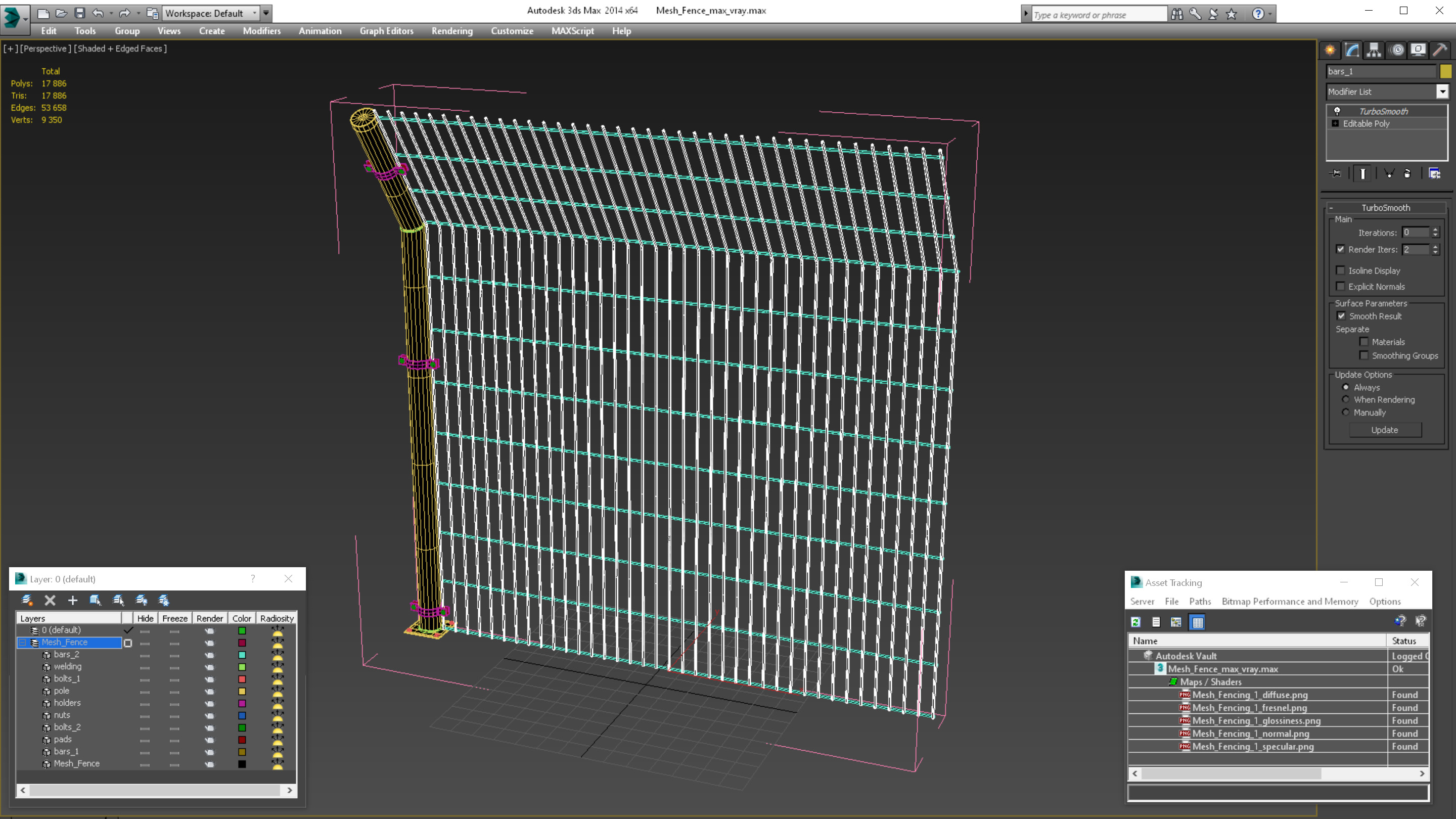Click the Update button in TurboSmooth
The width and height of the screenshot is (1456, 819).
(1385, 430)
